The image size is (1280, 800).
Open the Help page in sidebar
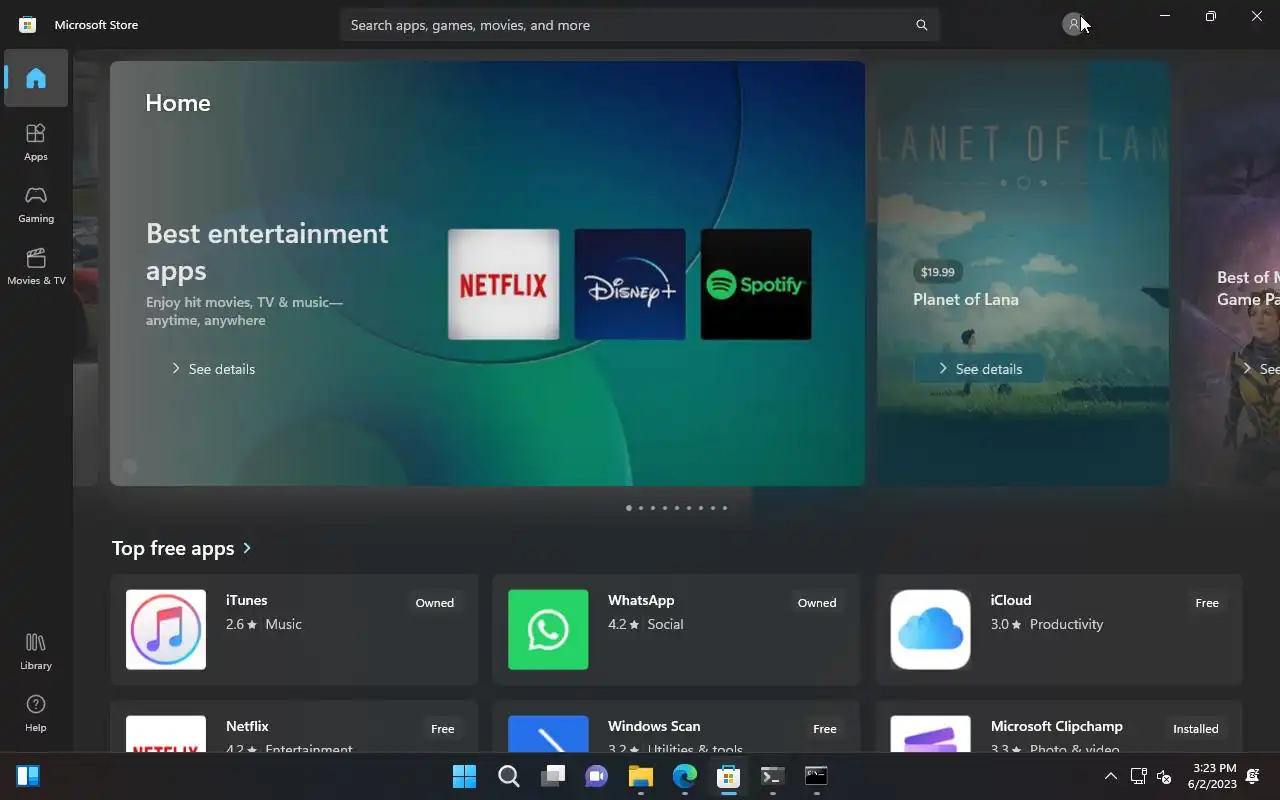36,713
